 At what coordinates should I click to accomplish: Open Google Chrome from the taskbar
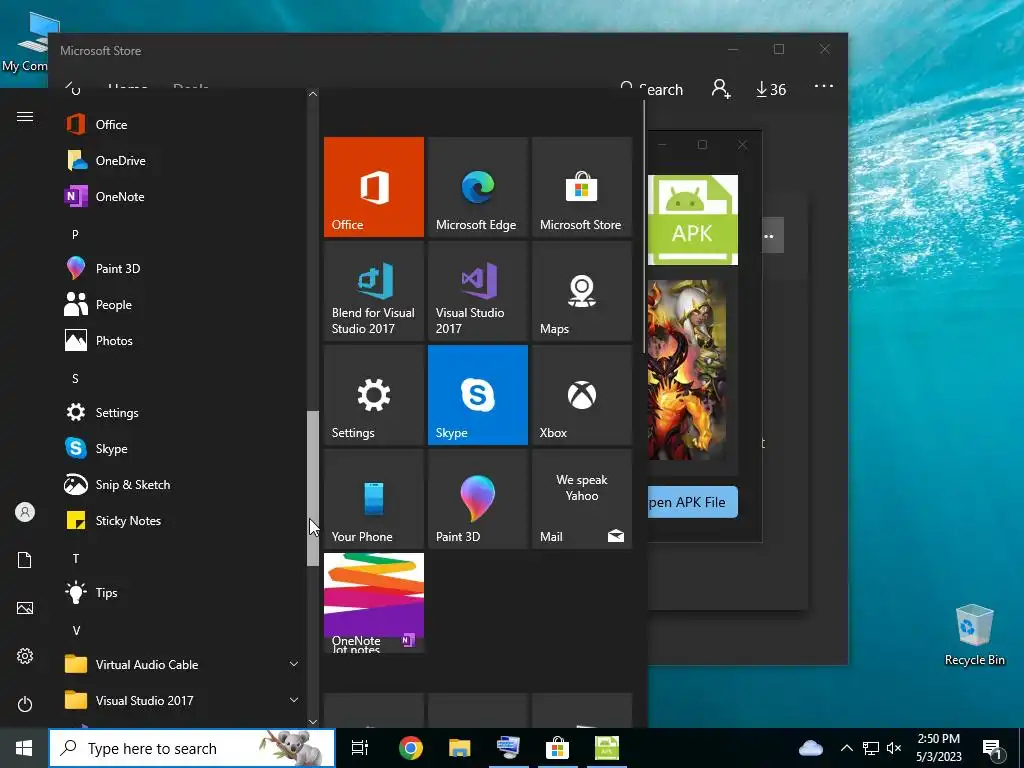tap(411, 748)
